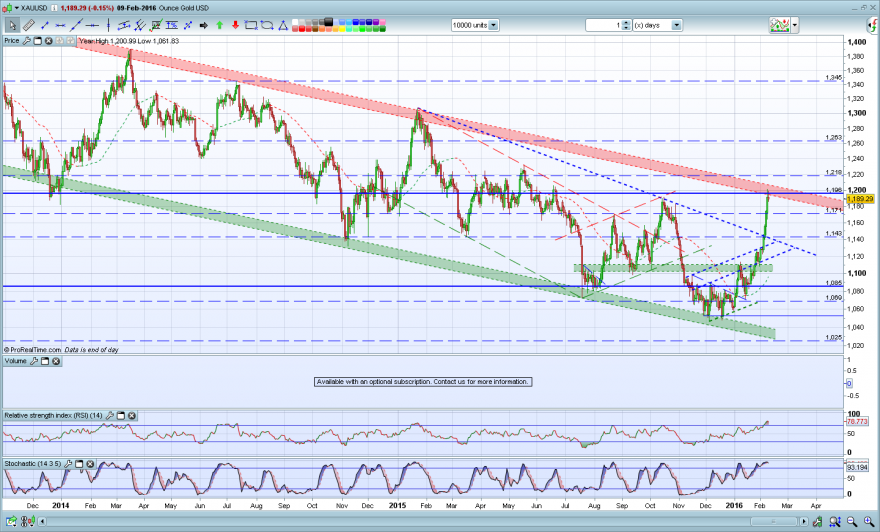The height and width of the screenshot is (532, 880).
Task: Choose the horizontal line drawing tool
Action: (x=92, y=25)
